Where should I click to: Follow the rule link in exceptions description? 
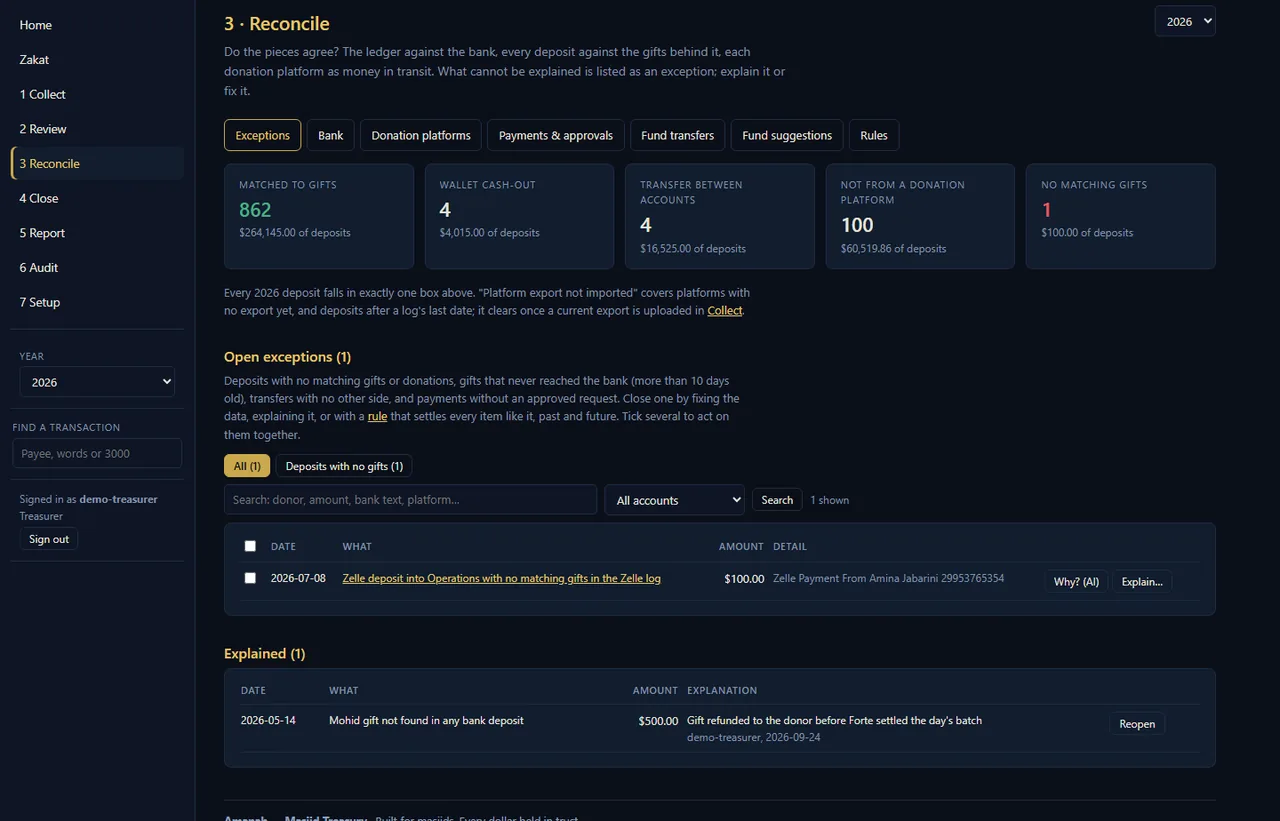pos(377,416)
